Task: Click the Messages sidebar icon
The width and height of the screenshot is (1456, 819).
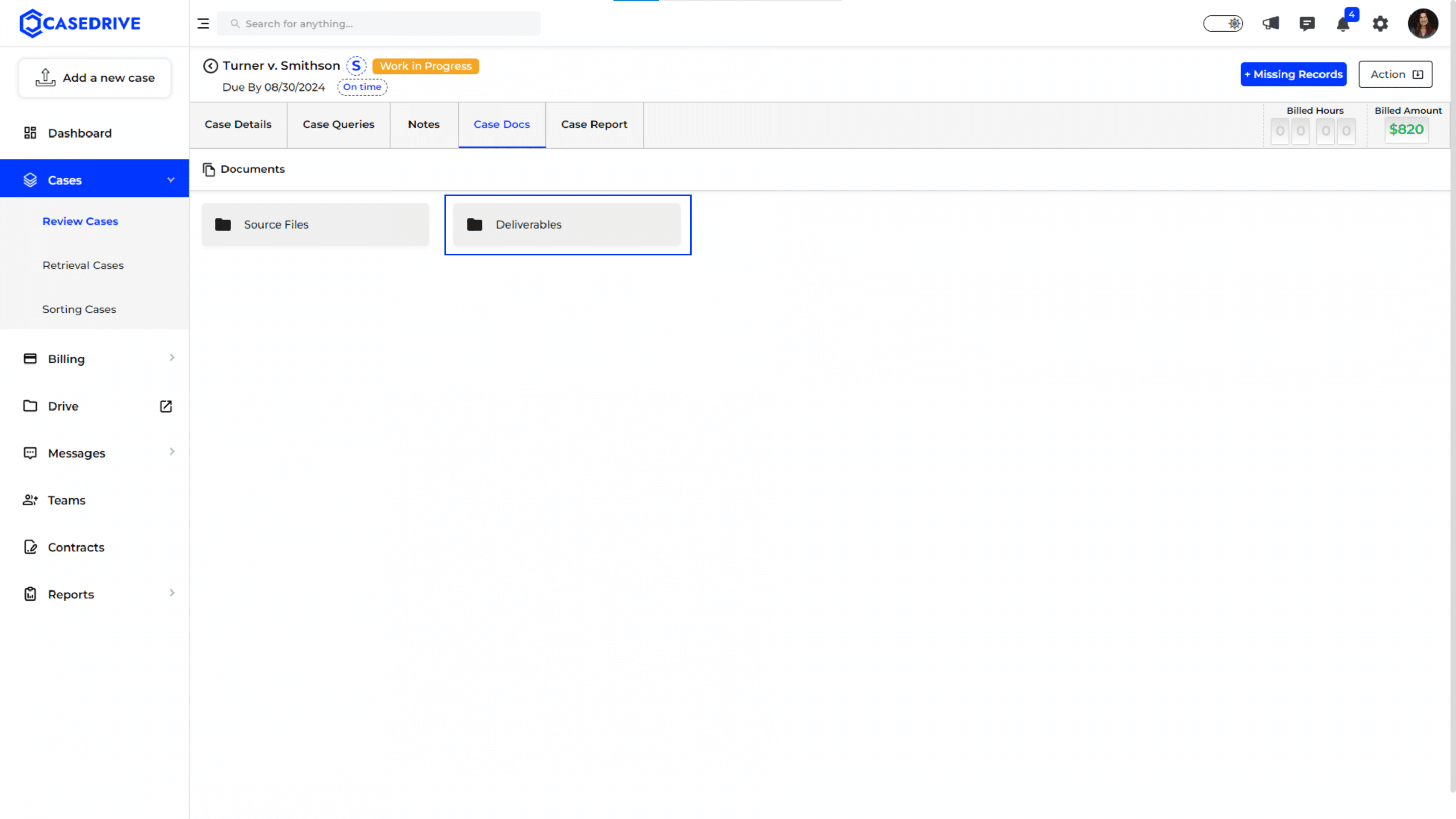Action: (x=30, y=453)
